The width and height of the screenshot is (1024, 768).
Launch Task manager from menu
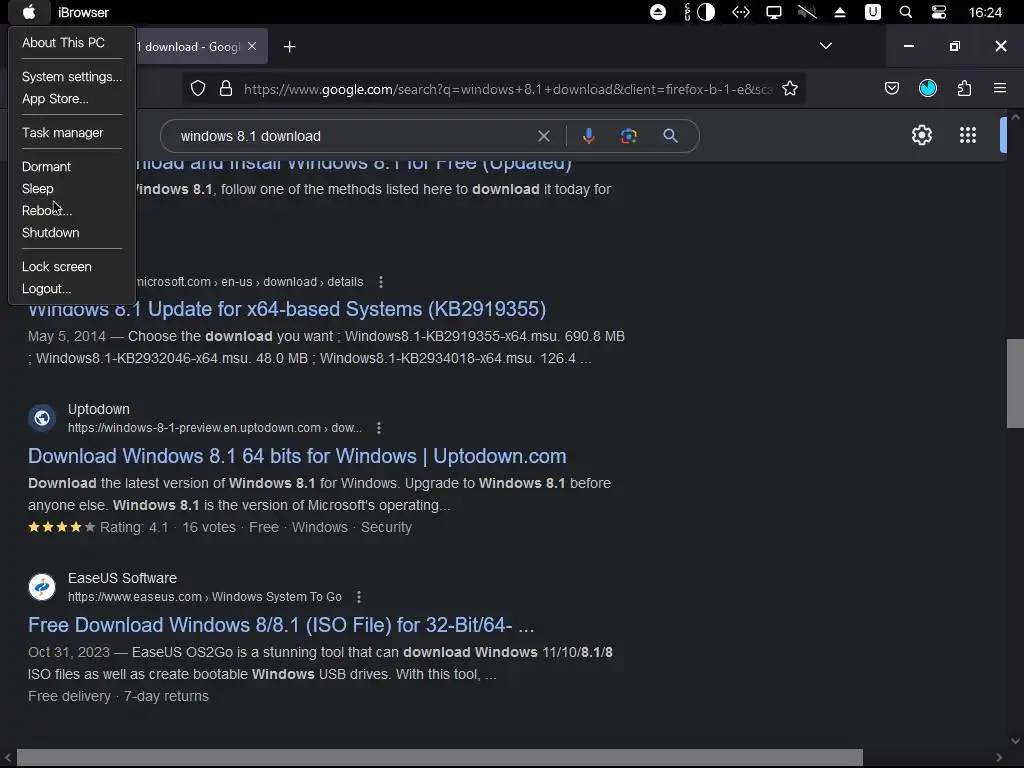click(63, 133)
